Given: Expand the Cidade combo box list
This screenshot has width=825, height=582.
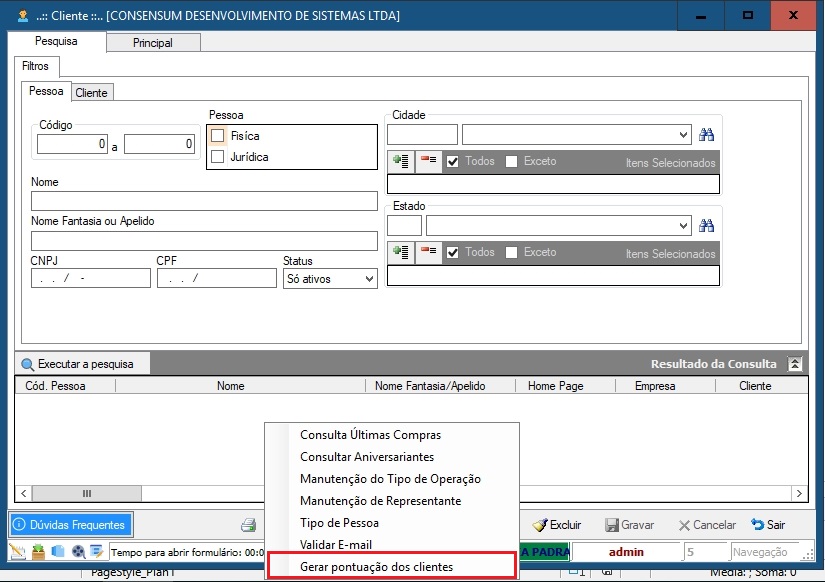Looking at the screenshot, I should click(683, 135).
